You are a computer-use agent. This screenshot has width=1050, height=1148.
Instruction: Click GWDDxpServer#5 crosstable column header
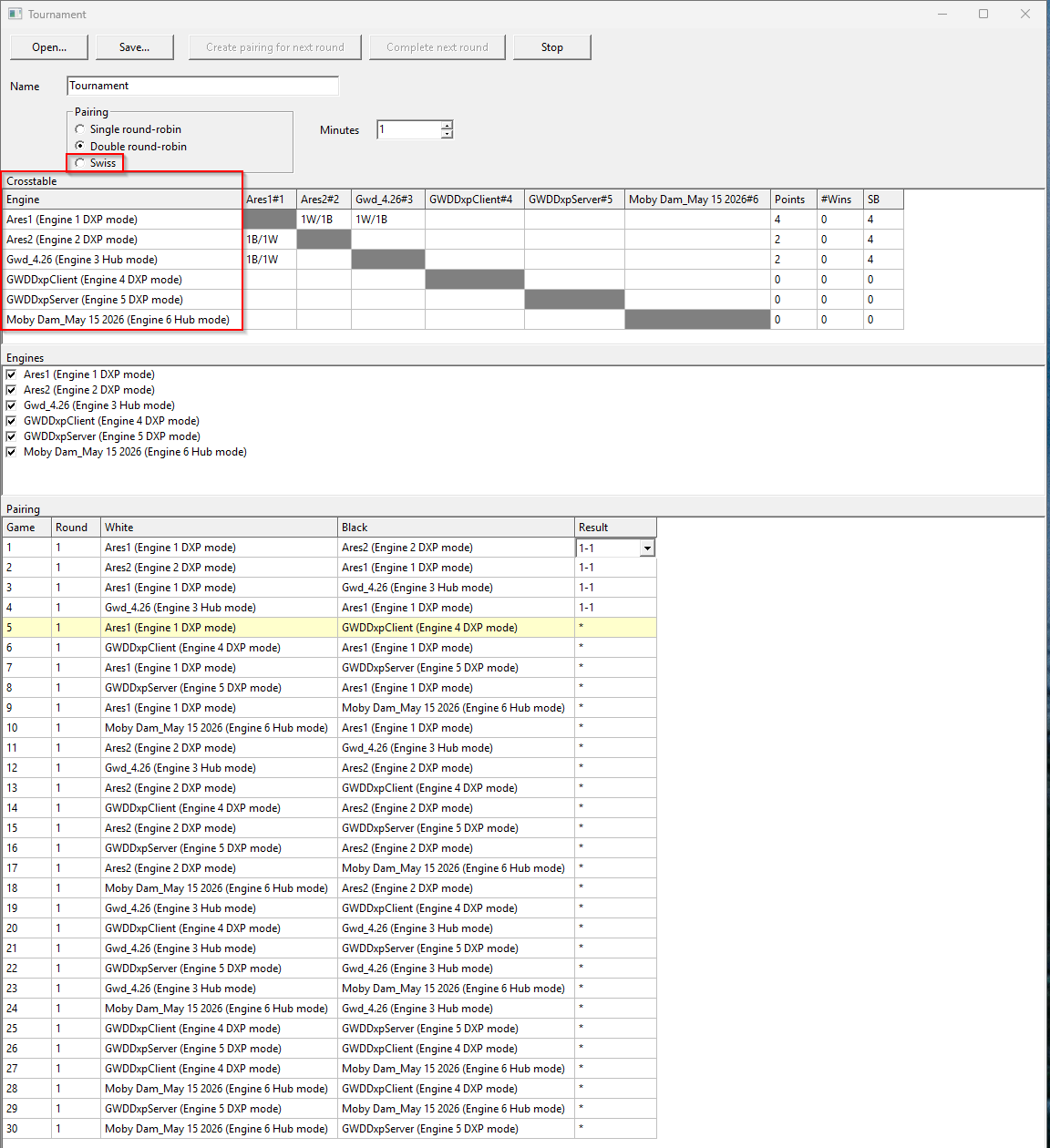tap(574, 200)
